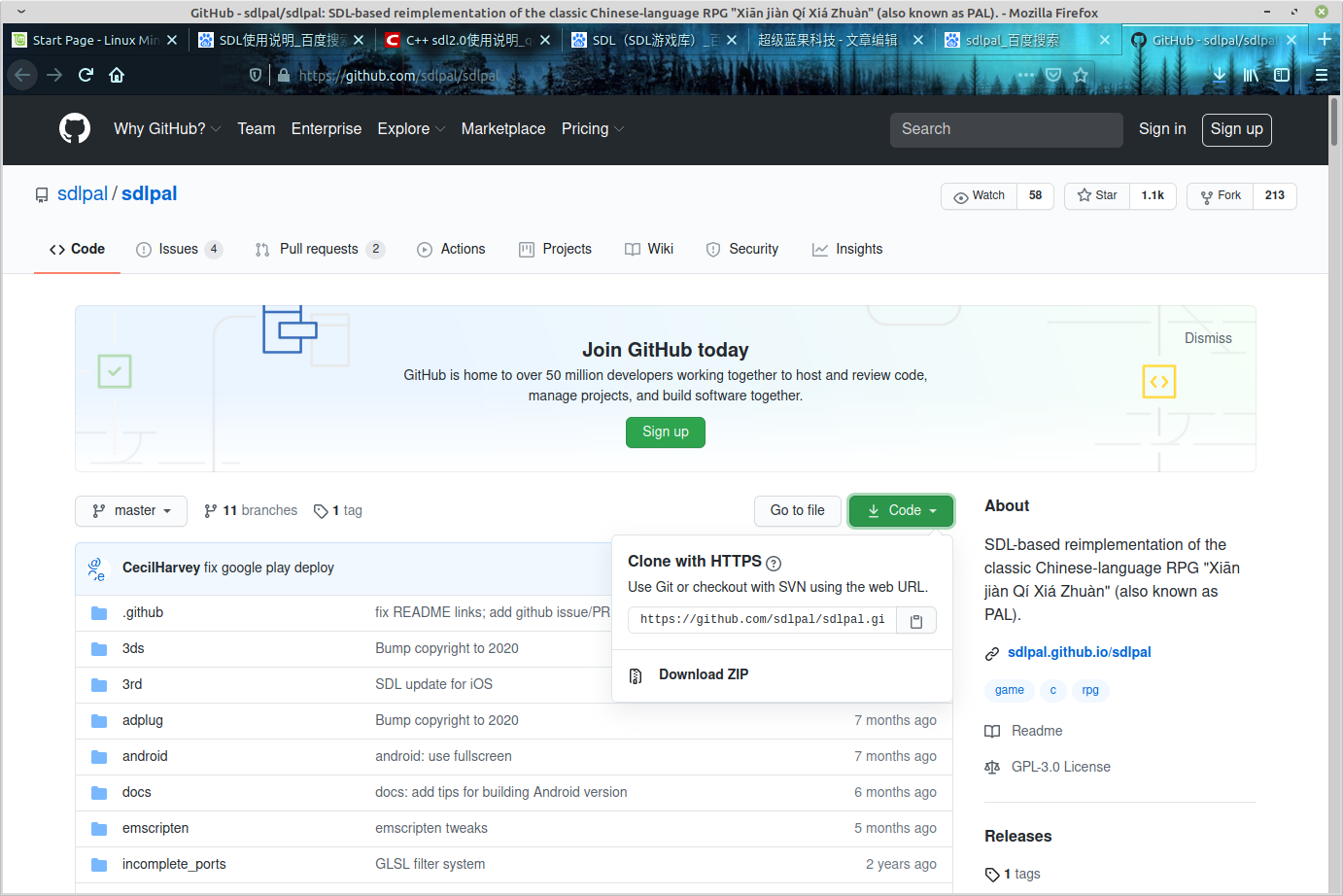Dismiss the Join GitHub banner

(x=1207, y=338)
